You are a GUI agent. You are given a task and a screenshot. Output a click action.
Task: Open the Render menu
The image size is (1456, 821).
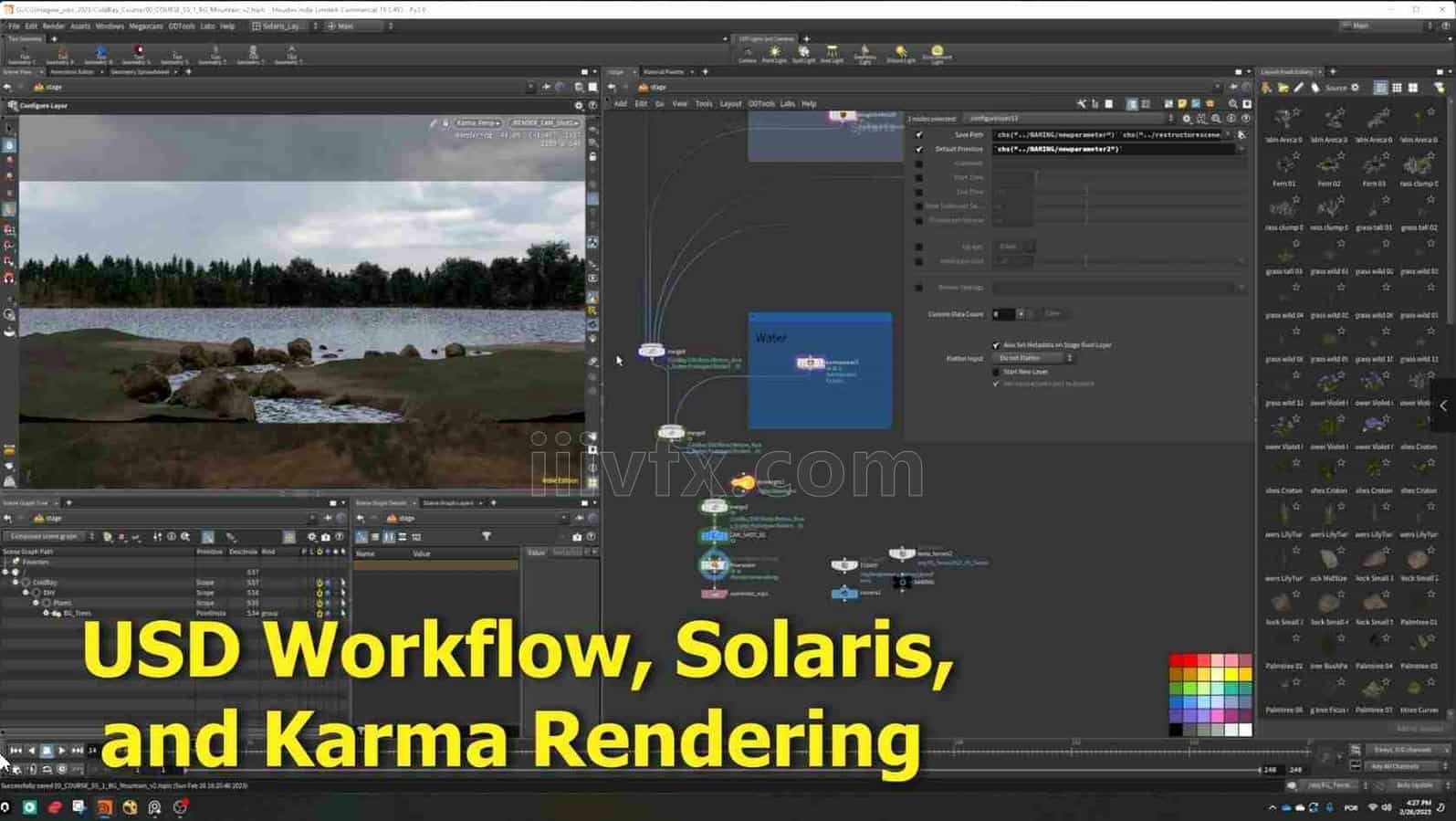(x=54, y=26)
